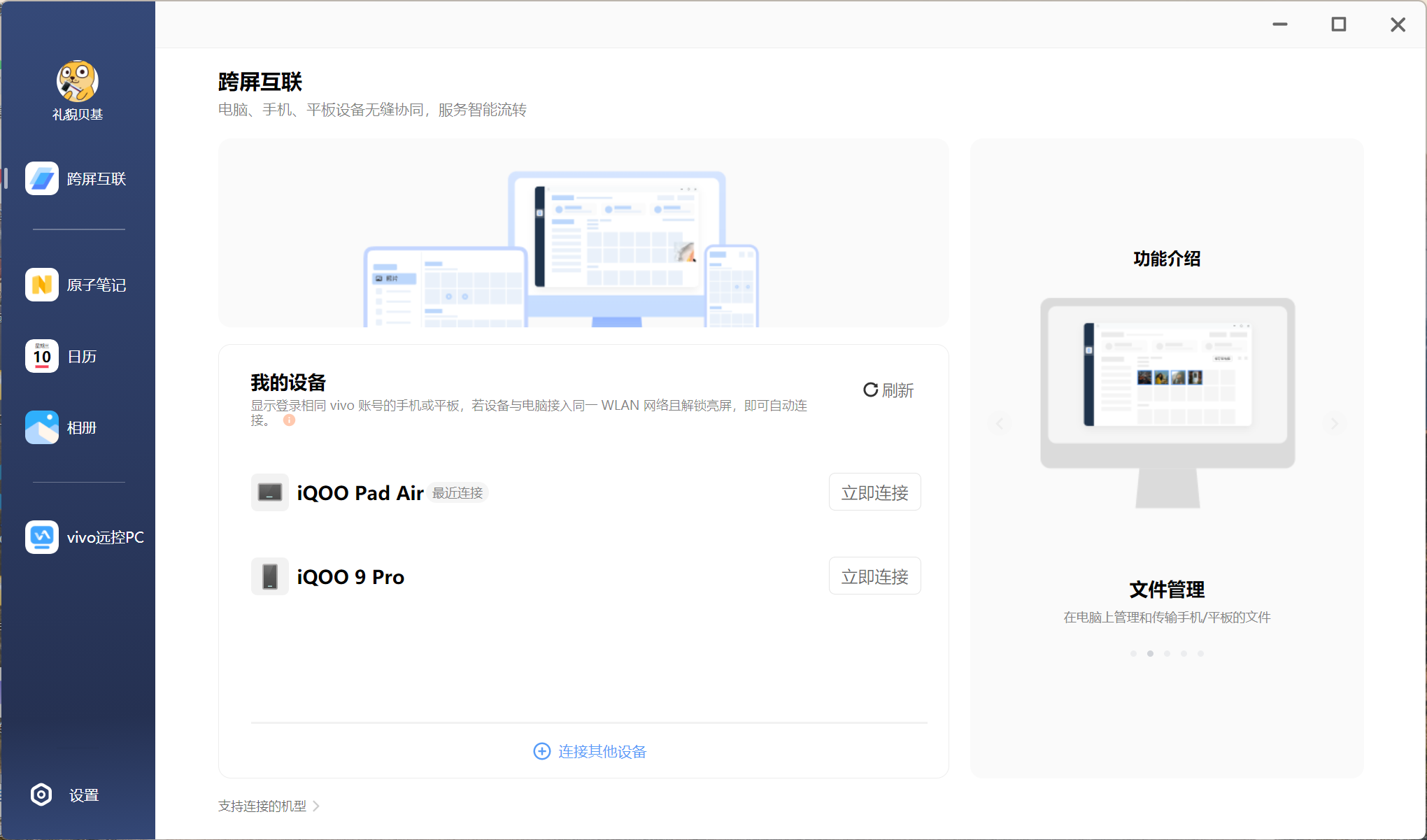
Task: Show previous feature intro slide arrow
Action: pyautogui.click(x=1000, y=423)
